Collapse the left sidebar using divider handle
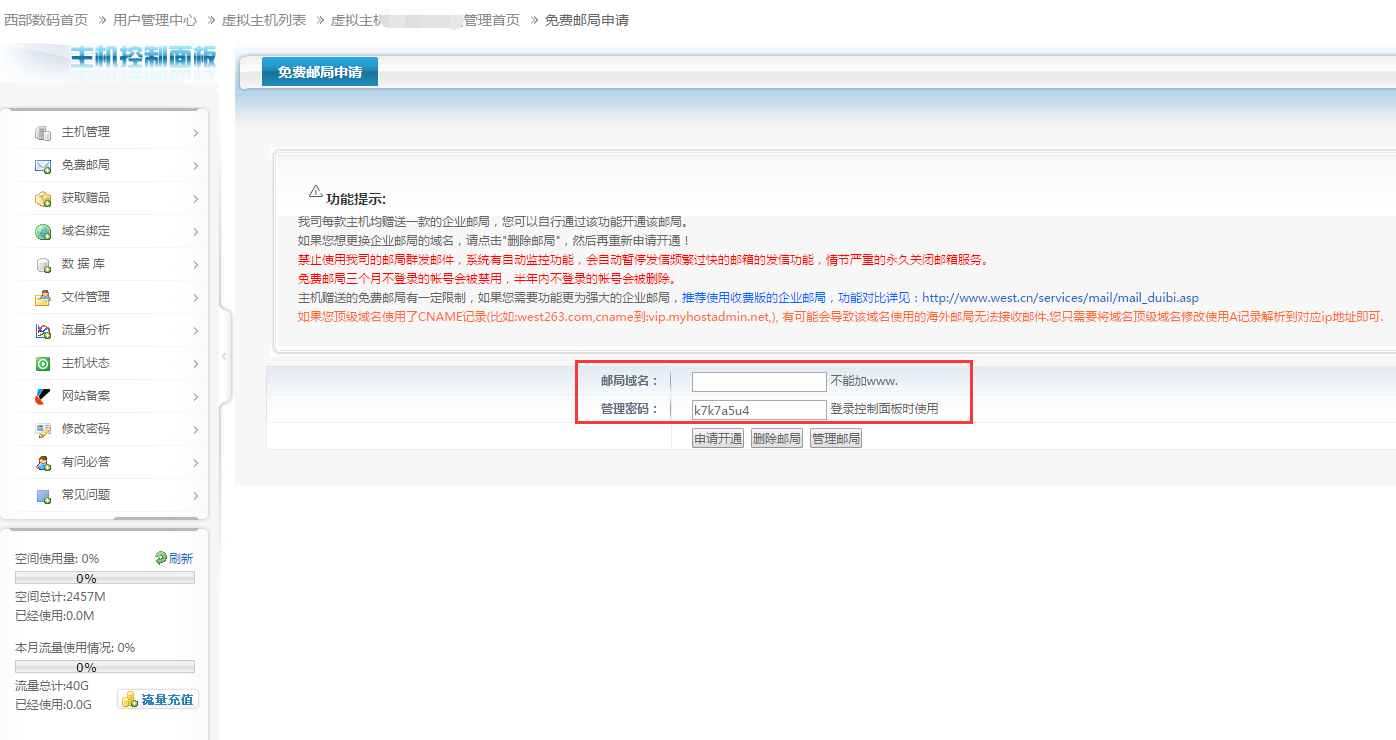Image resolution: width=1396 pixels, height=740 pixels. point(224,356)
